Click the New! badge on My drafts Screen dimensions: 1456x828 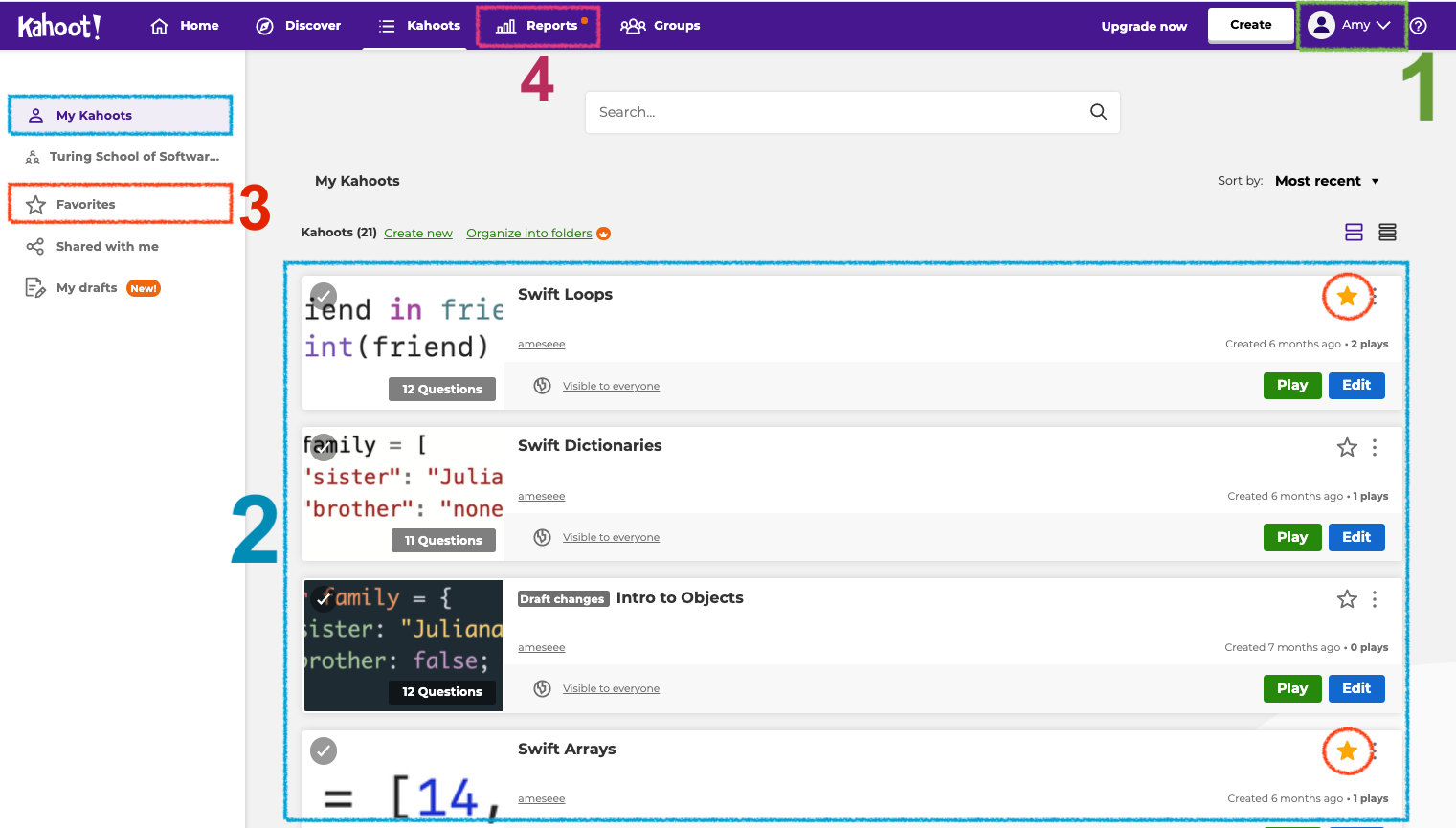pyautogui.click(x=144, y=288)
